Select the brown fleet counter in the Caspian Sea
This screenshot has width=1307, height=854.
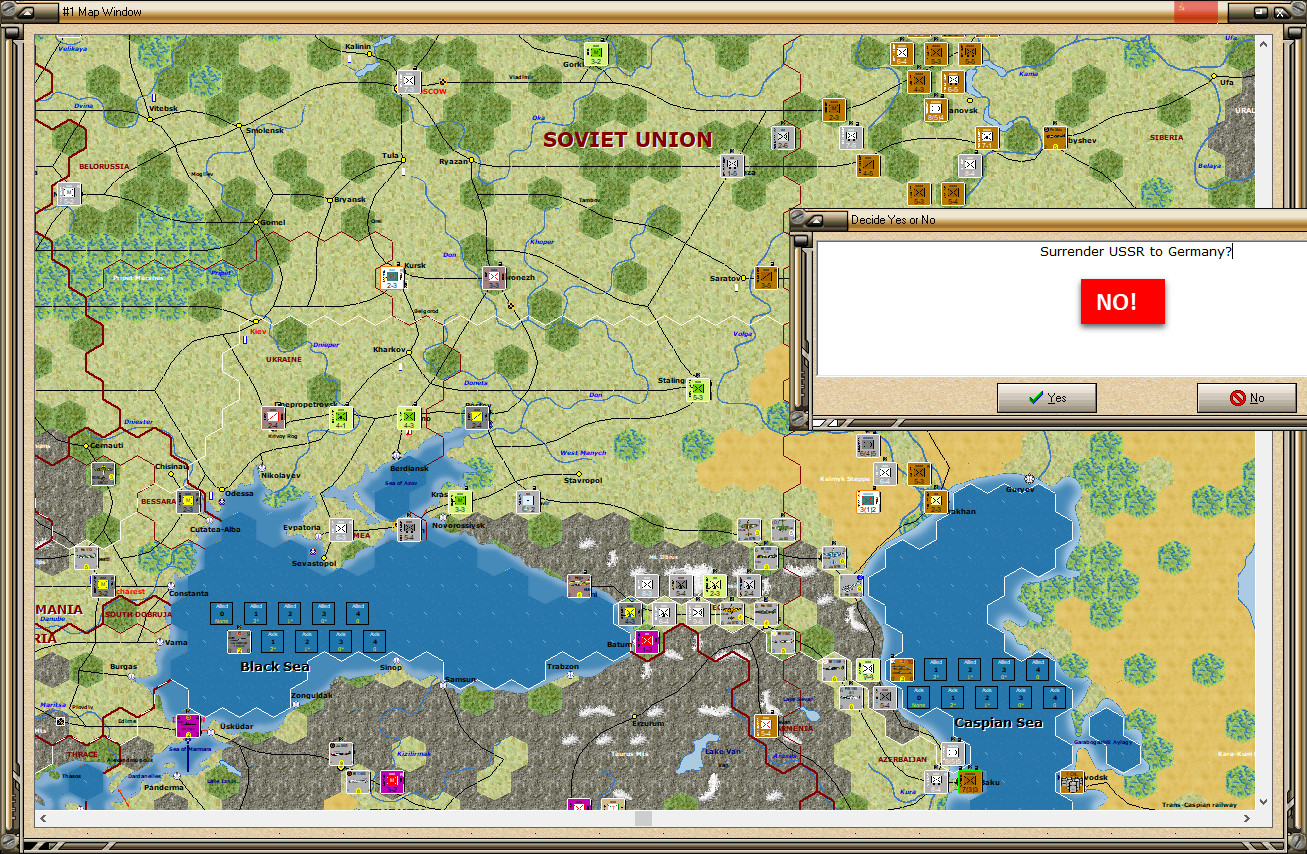coord(902,669)
